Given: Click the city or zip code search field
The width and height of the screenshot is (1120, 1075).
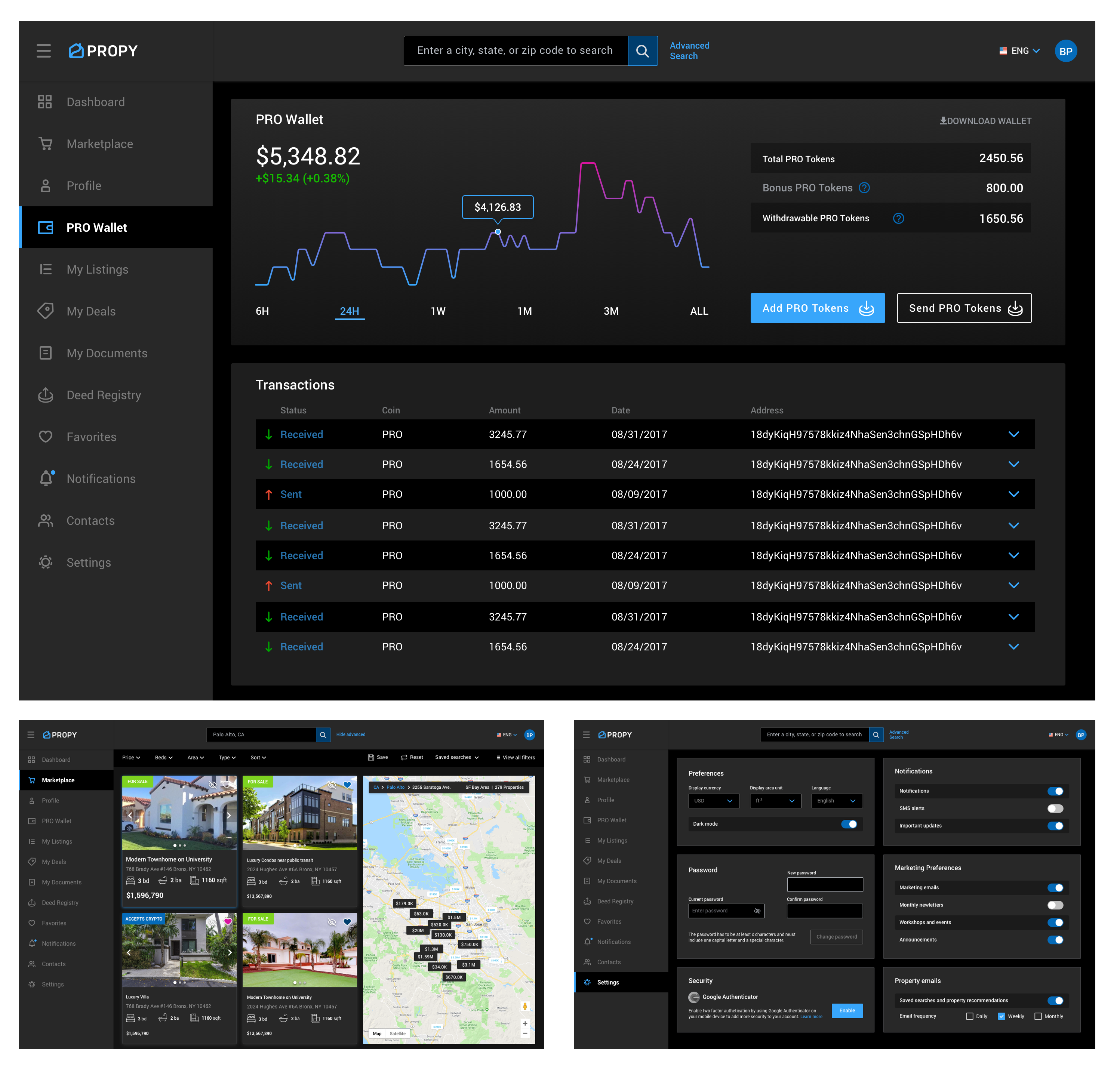Looking at the screenshot, I should click(516, 51).
